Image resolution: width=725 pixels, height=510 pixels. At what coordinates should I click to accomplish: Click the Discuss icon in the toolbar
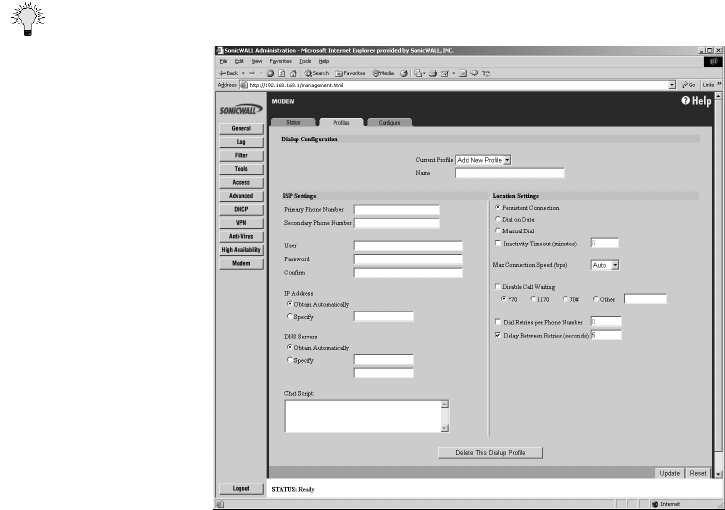point(463,73)
